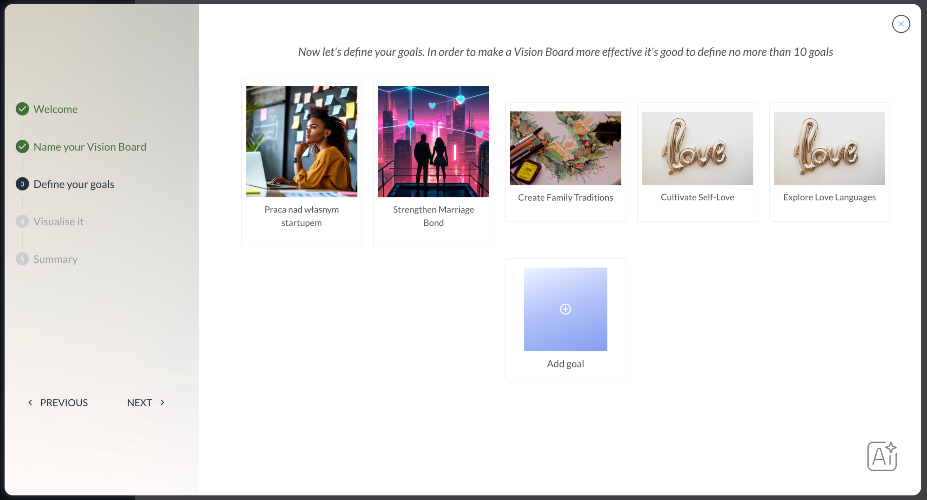The image size is (927, 500).
Task: Click the plus icon in Add goal tile
Action: click(565, 309)
